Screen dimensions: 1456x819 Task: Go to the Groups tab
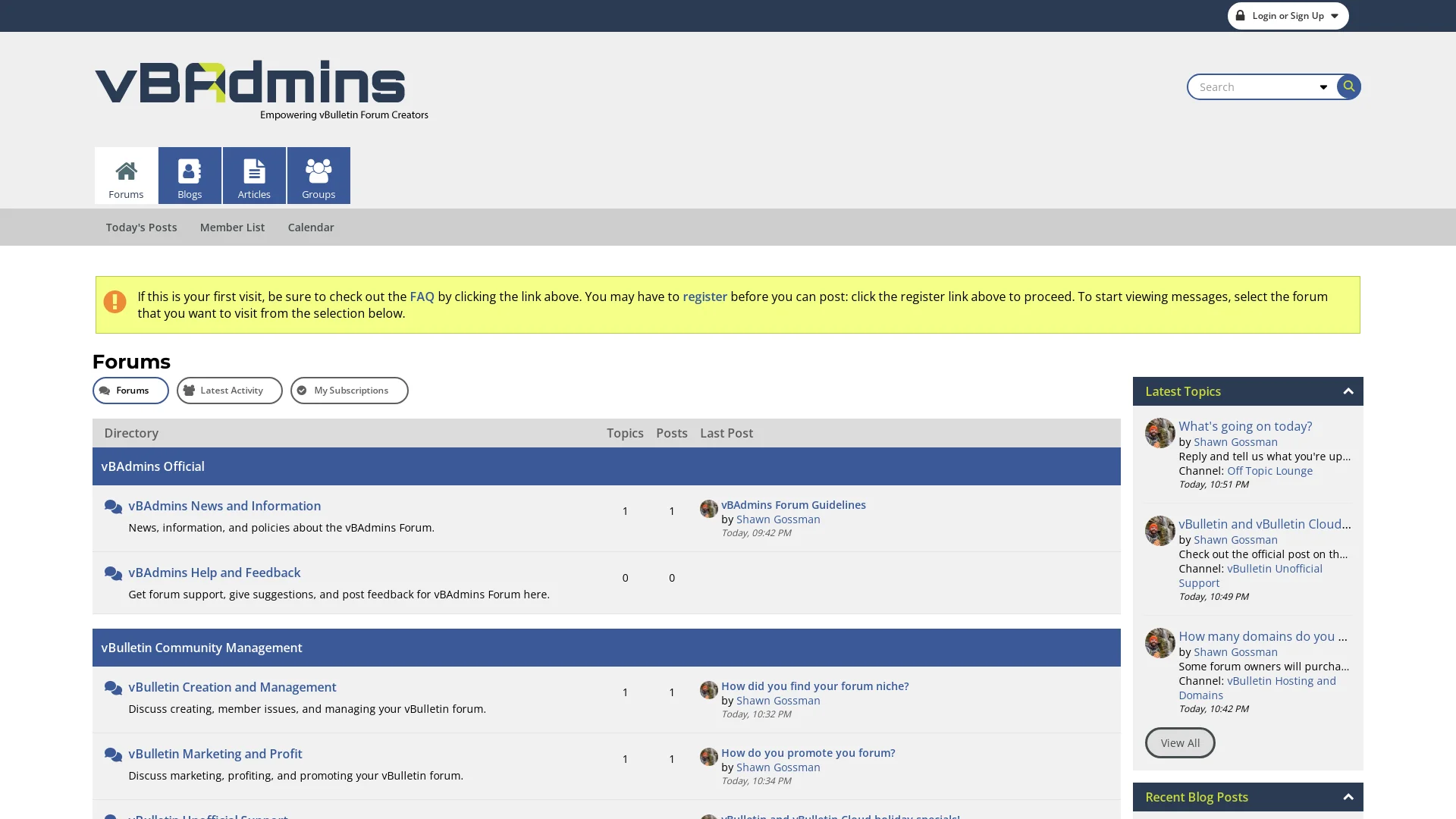(318, 175)
